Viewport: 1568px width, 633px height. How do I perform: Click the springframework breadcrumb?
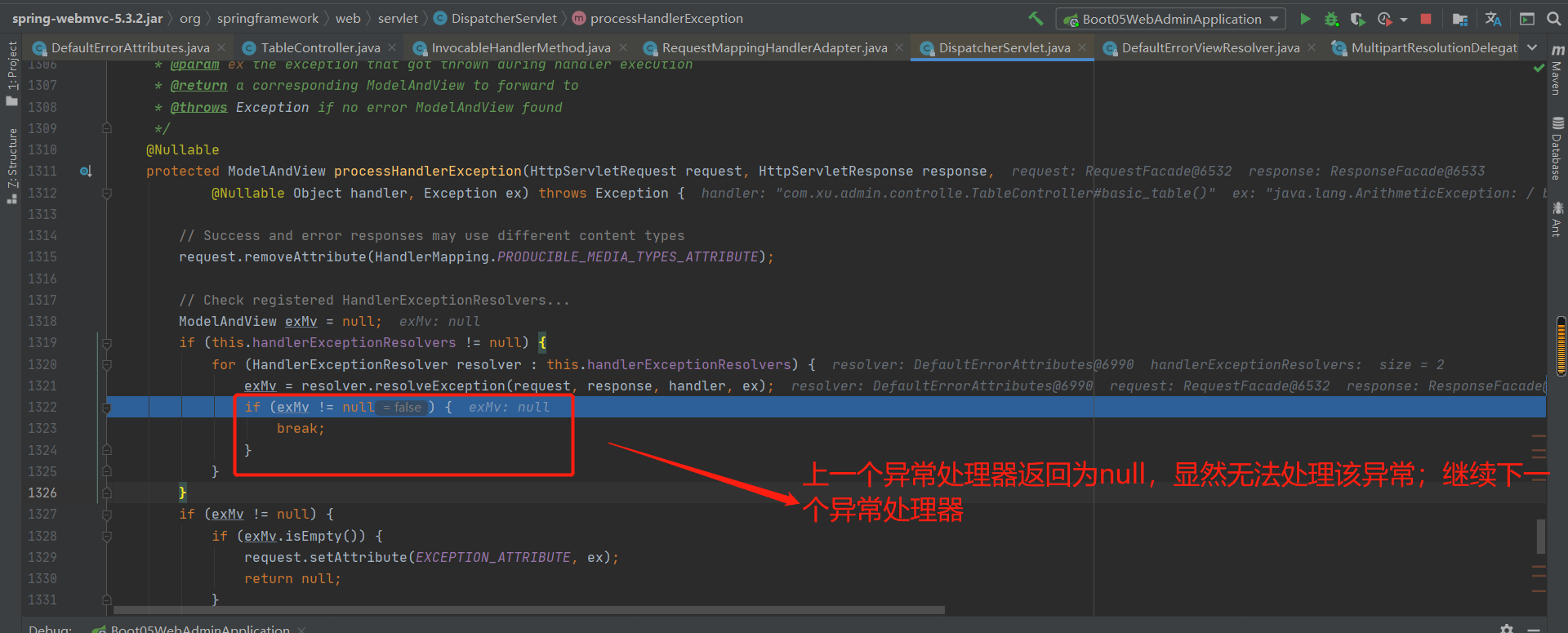point(268,18)
